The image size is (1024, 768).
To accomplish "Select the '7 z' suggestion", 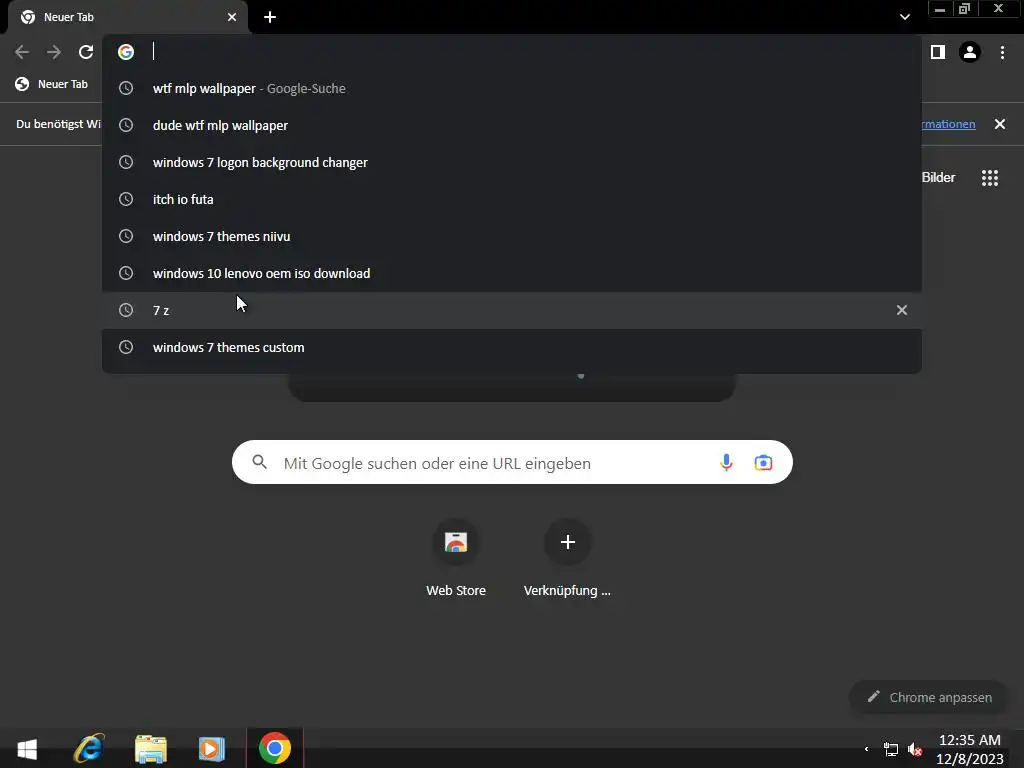I will 512,310.
